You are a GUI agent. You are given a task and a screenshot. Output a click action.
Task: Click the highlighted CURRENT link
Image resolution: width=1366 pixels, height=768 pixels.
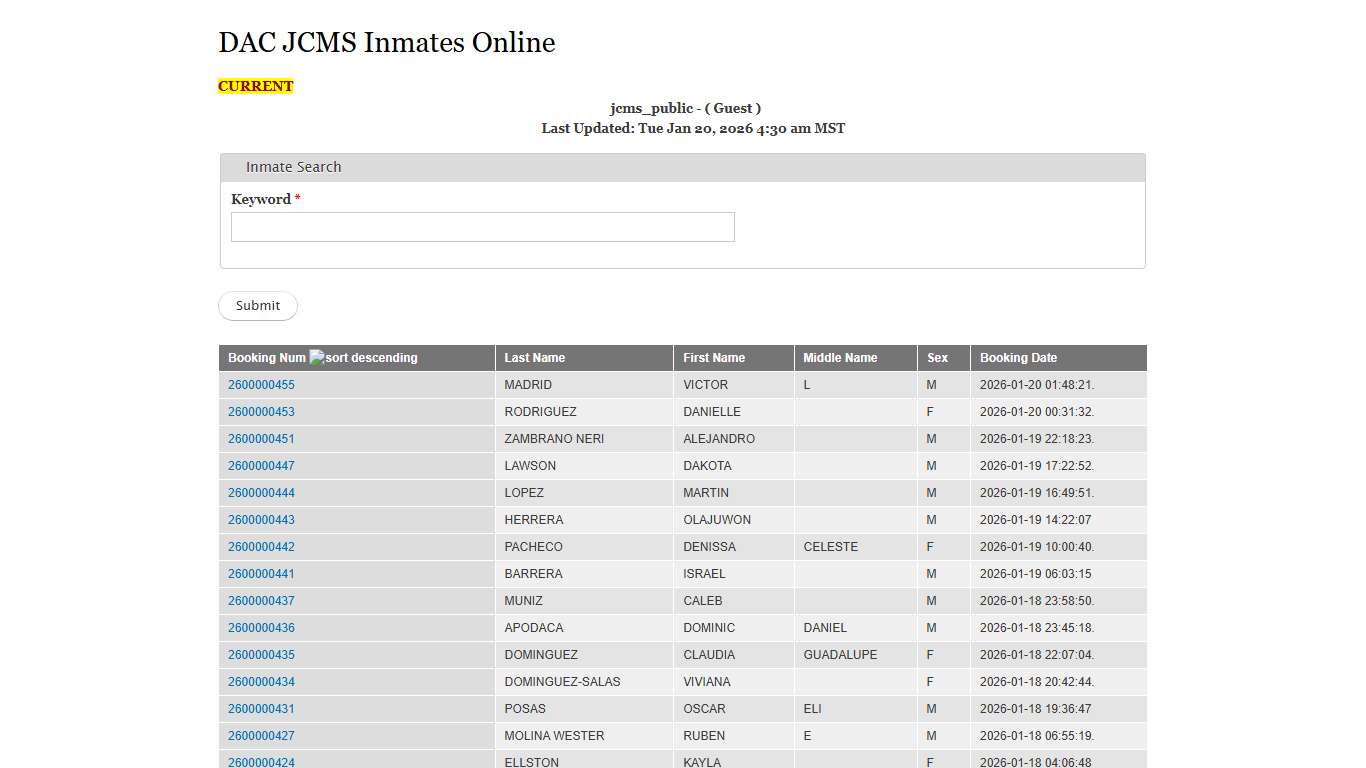255,86
